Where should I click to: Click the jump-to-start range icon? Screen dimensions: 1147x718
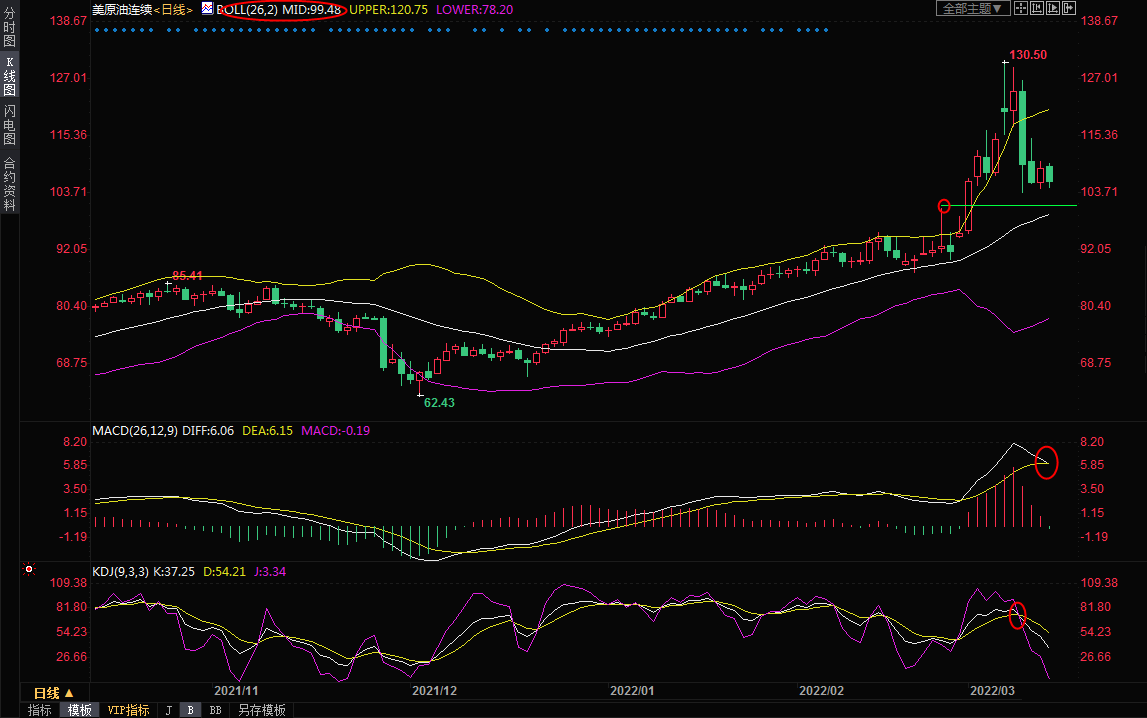[x=1037, y=8]
